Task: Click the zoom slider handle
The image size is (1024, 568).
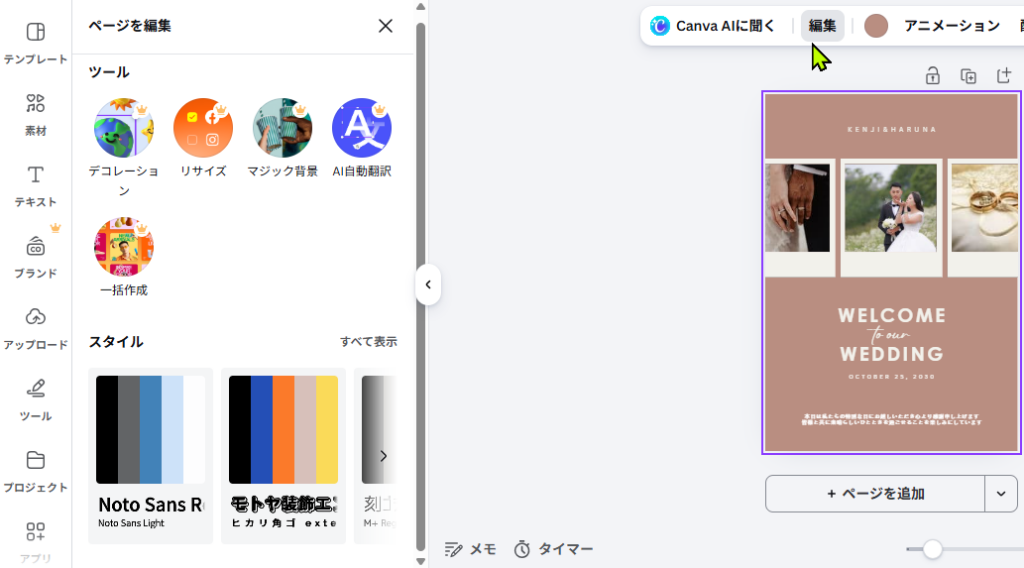Action: click(x=933, y=549)
